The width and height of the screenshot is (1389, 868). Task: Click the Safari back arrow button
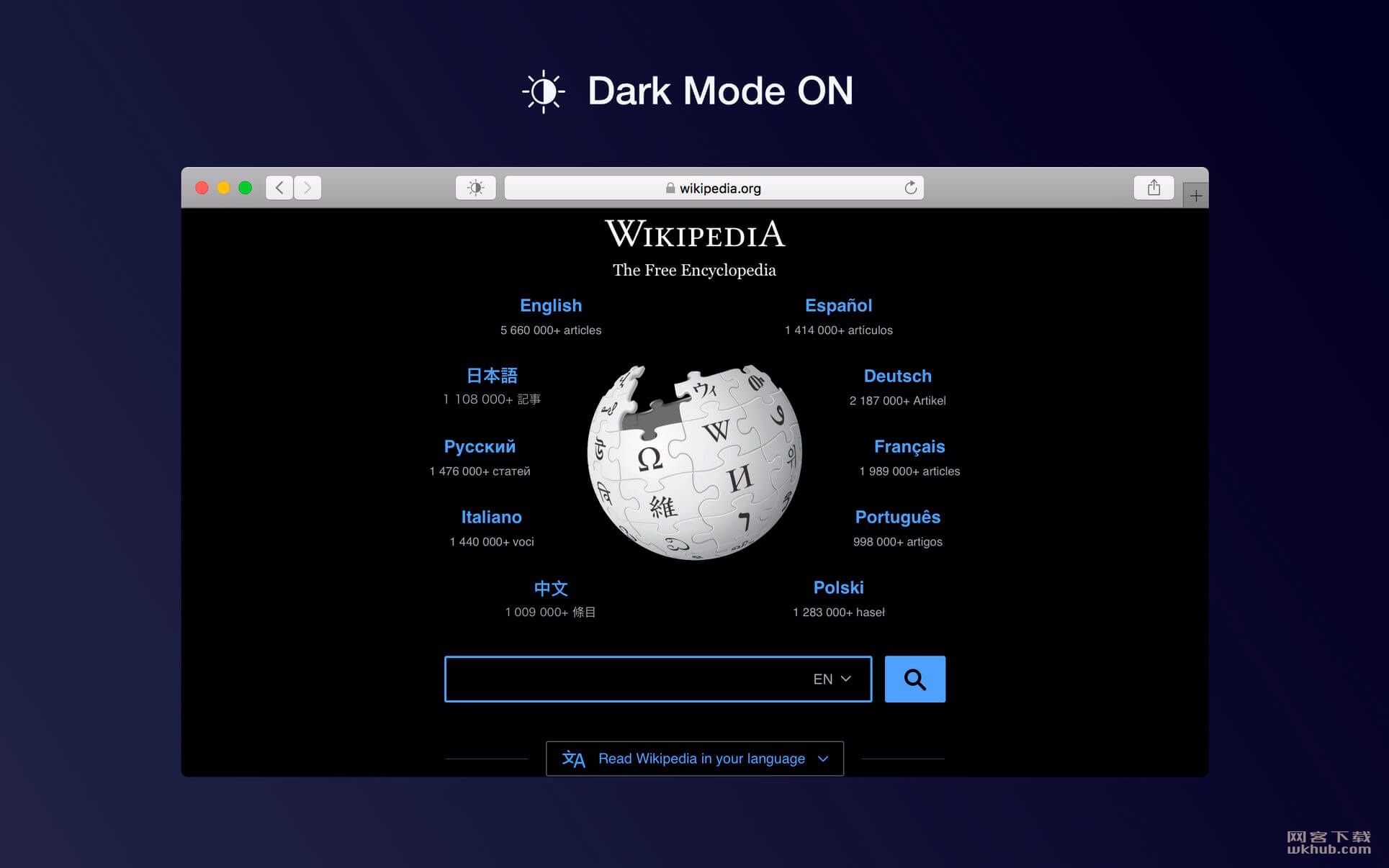click(x=279, y=188)
